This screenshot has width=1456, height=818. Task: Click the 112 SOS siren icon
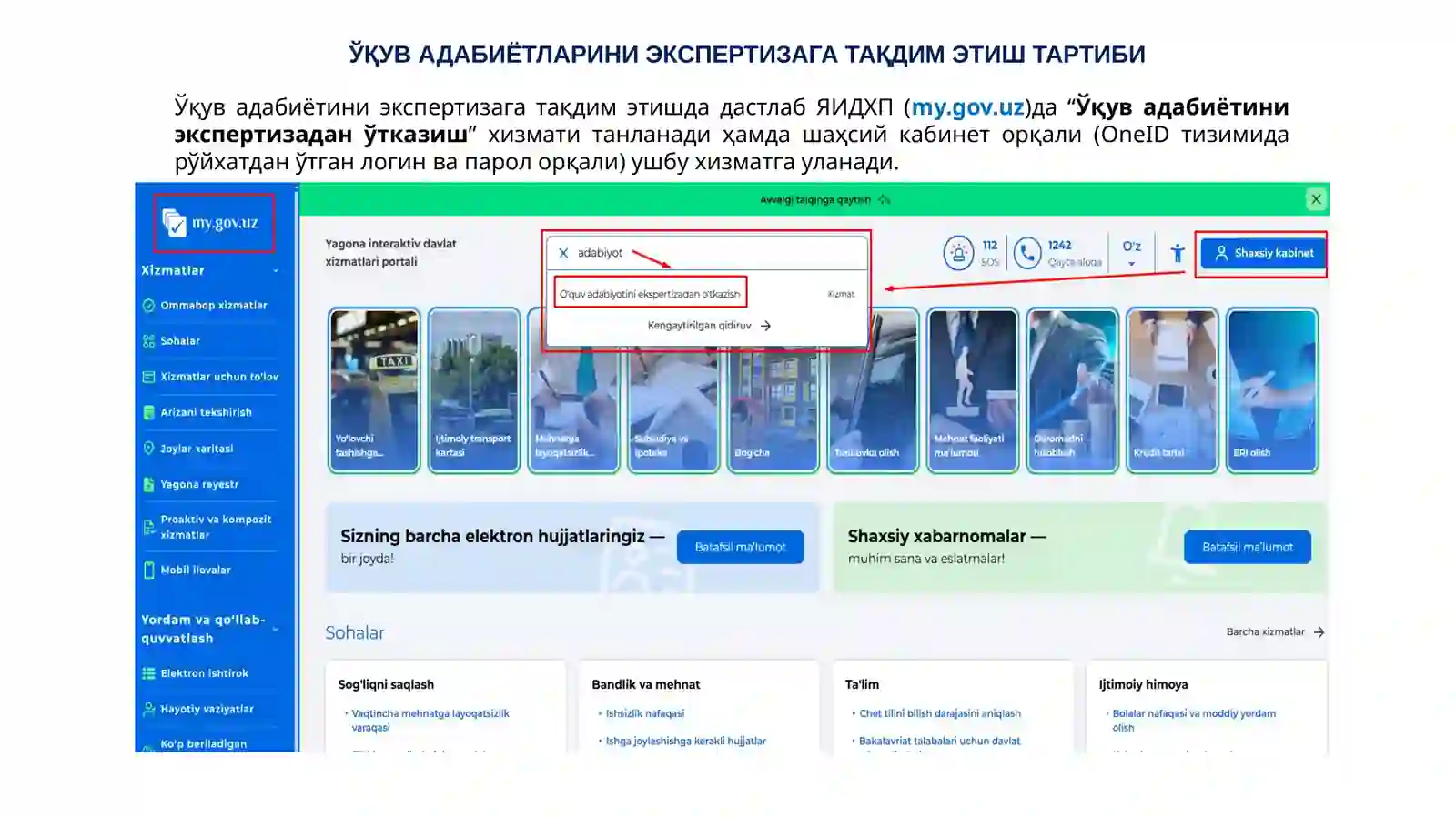[958, 253]
